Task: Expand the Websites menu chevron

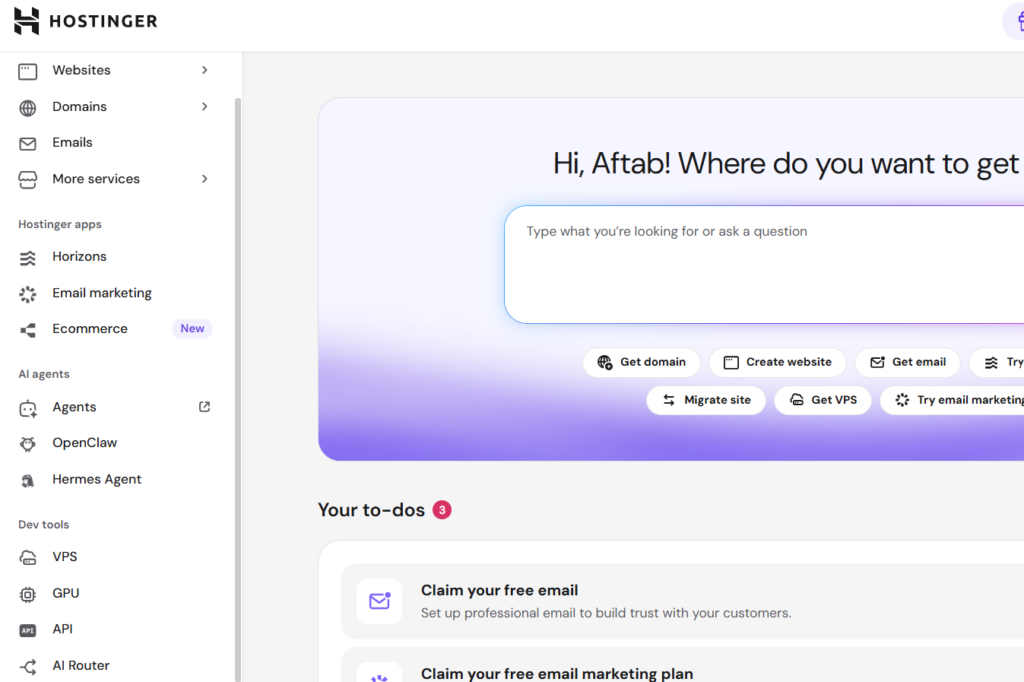Action: coord(204,70)
